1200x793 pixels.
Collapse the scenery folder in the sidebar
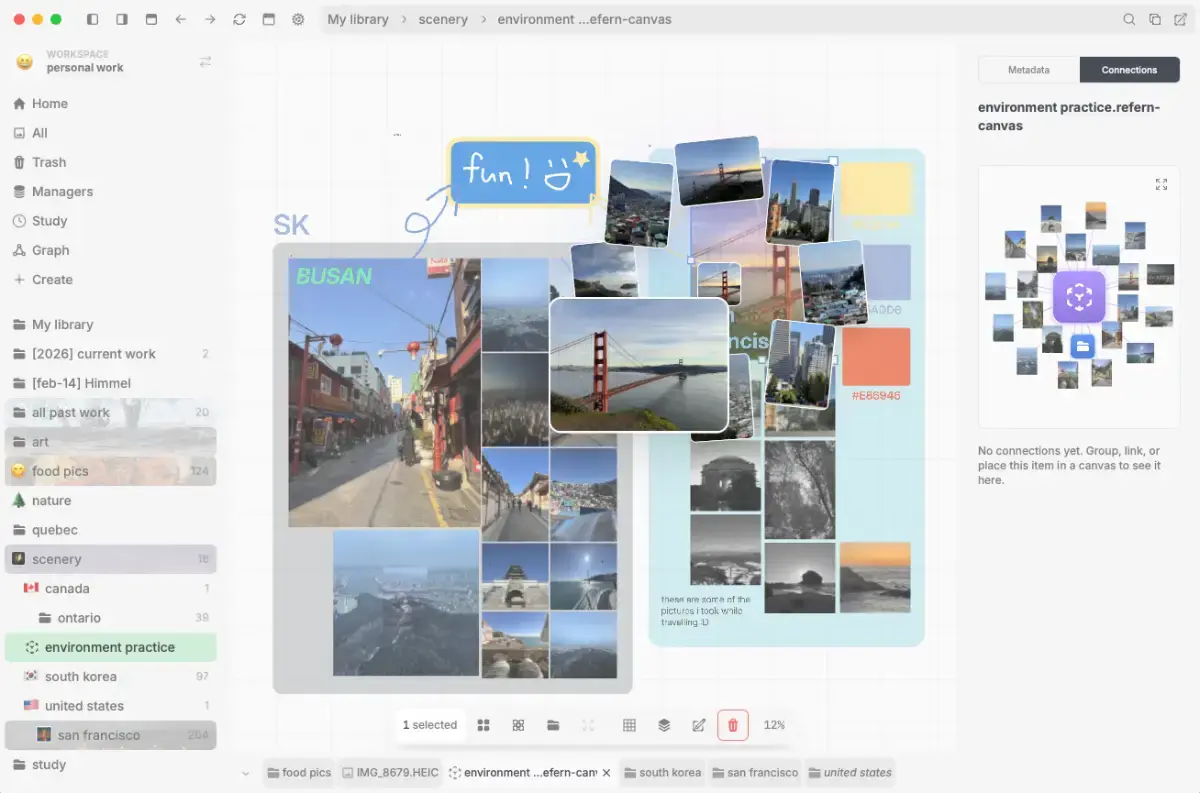[x=110, y=559]
